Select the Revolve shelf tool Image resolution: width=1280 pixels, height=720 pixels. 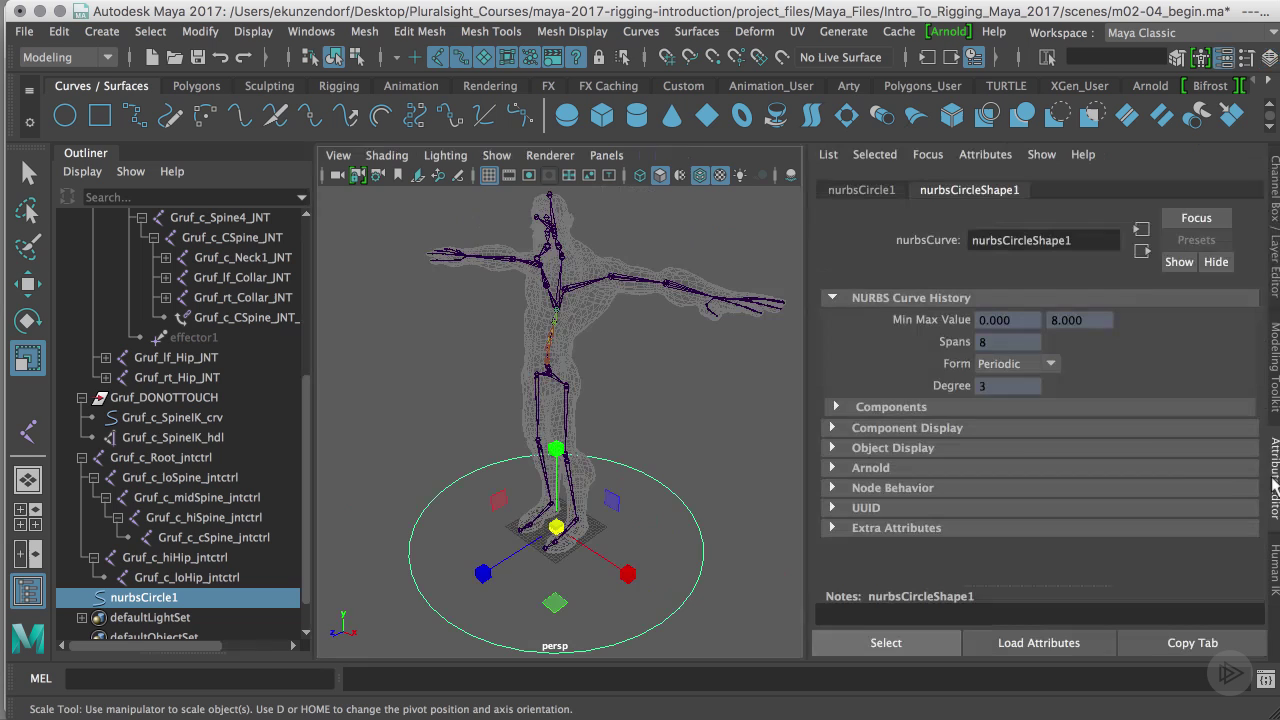point(776,116)
